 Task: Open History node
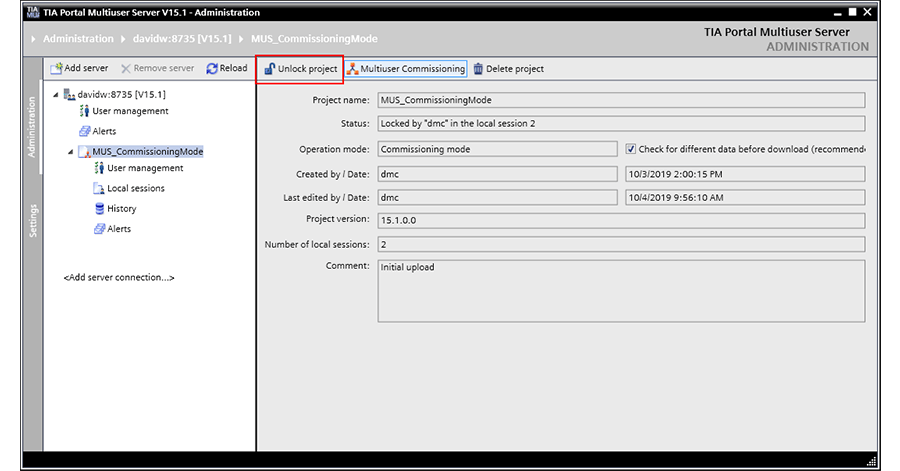click(122, 208)
